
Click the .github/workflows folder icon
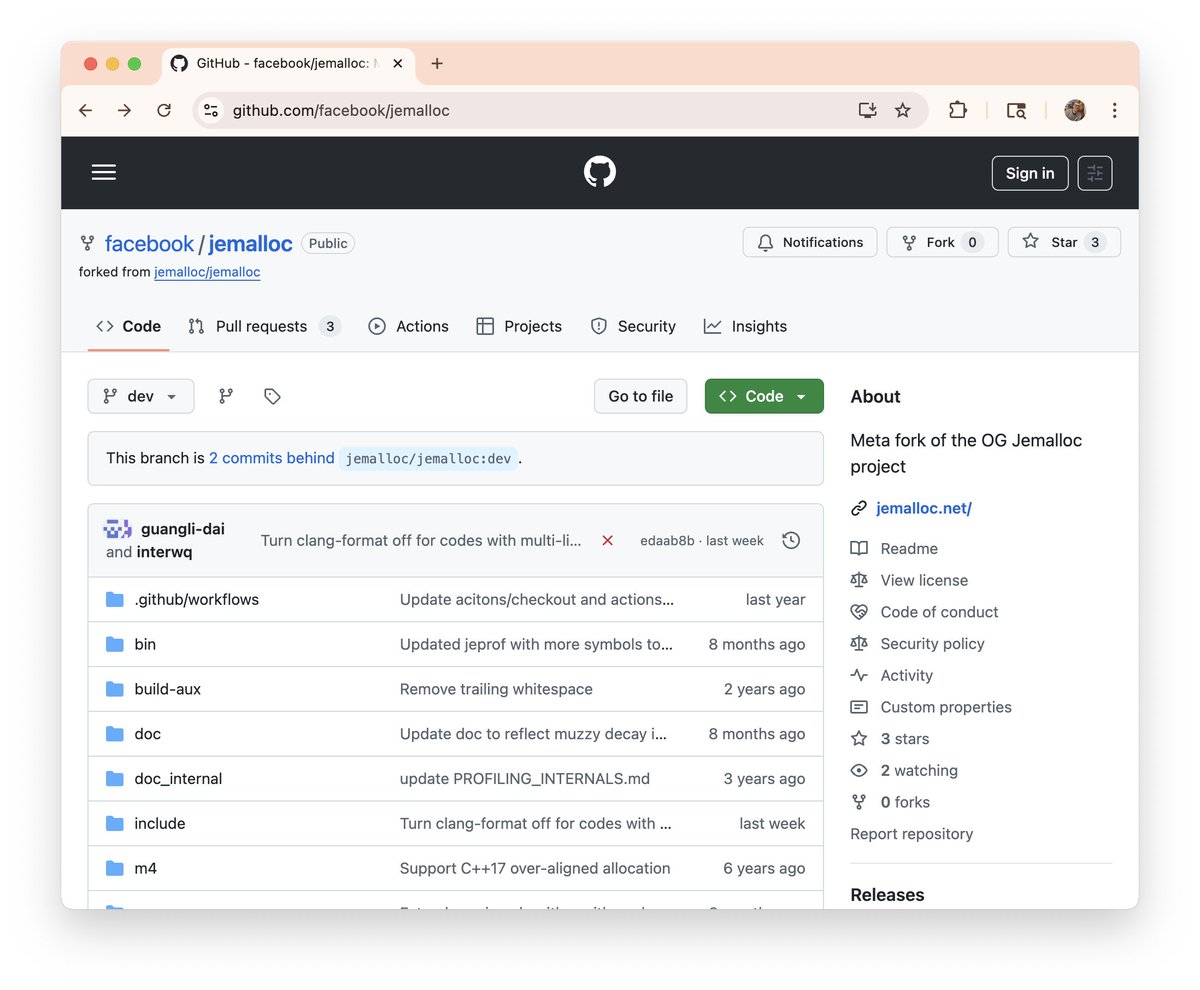(114, 599)
